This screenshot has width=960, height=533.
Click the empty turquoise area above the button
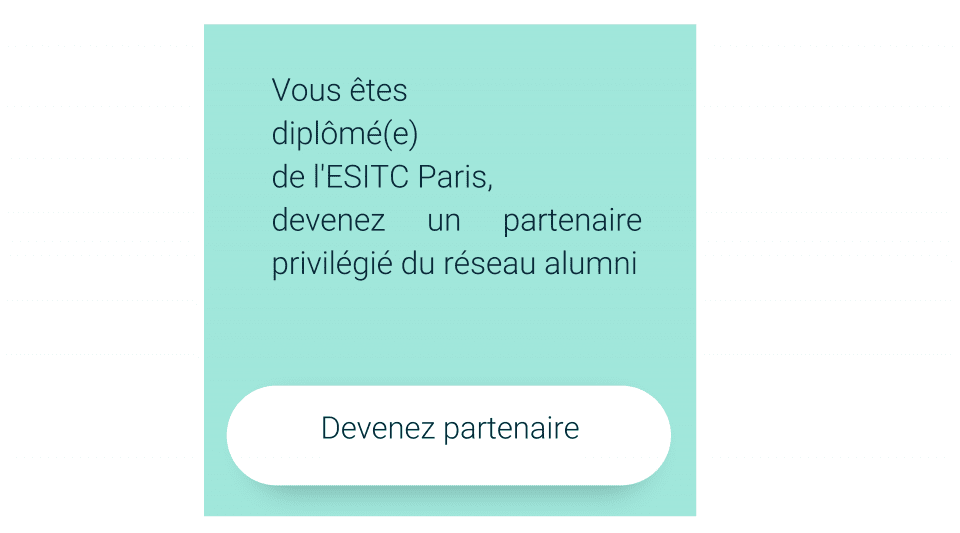[449, 334]
